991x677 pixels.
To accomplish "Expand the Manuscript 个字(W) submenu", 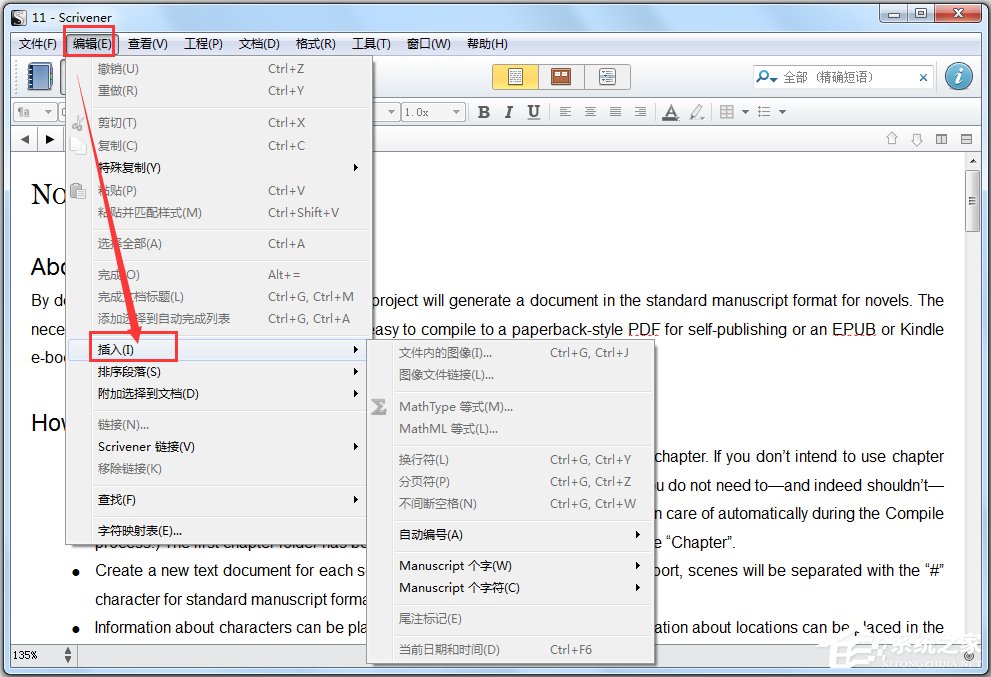I will click(511, 566).
